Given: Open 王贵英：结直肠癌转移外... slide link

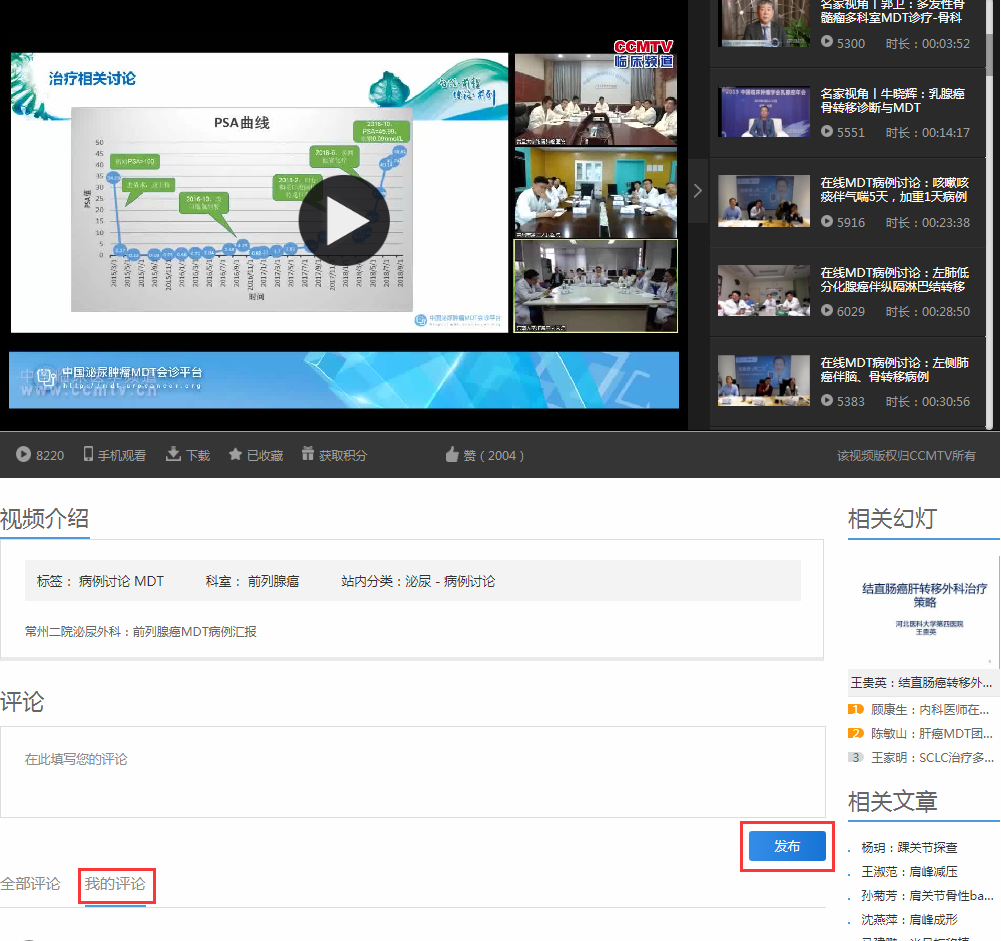Looking at the screenshot, I should (921, 682).
